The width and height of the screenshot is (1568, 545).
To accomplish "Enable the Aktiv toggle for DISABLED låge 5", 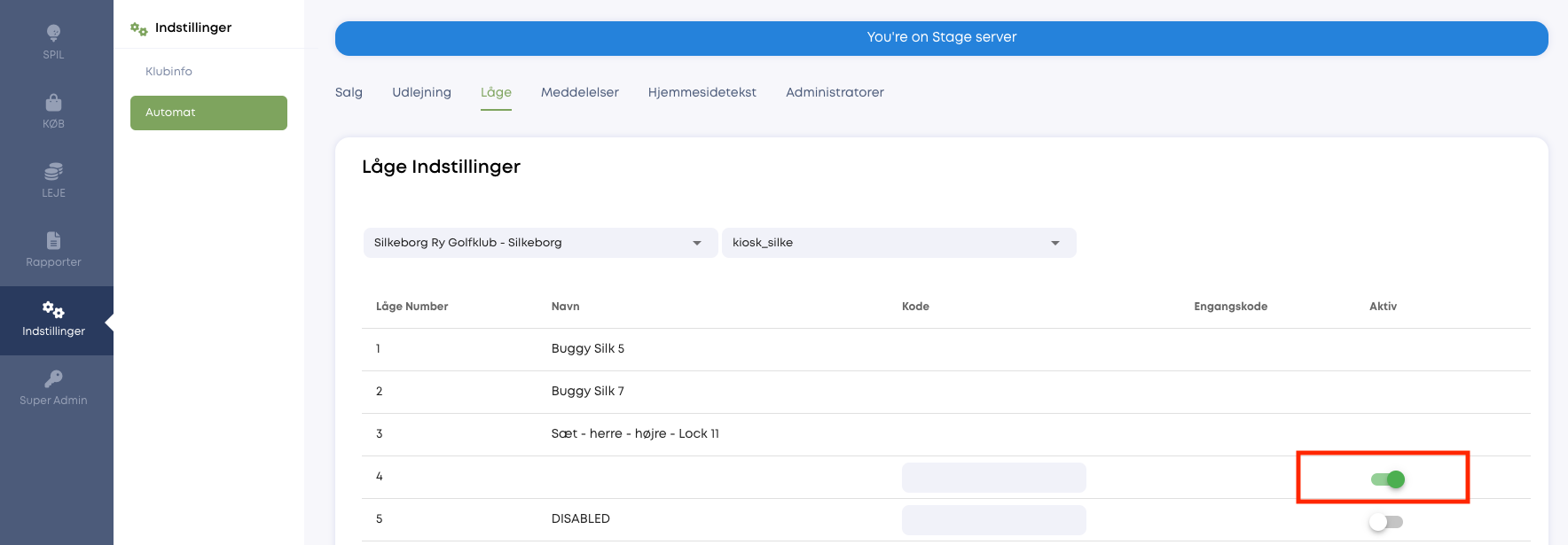I will coord(1386,522).
